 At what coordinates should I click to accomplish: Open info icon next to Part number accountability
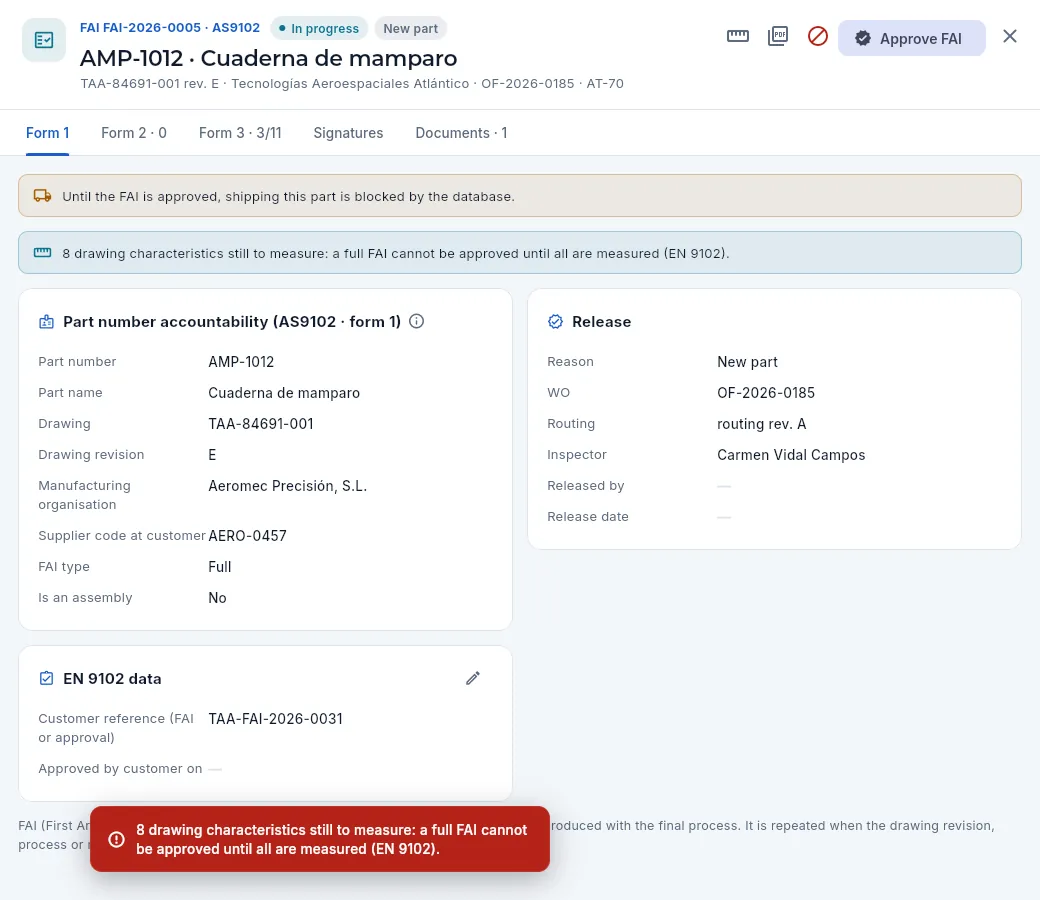point(417,322)
